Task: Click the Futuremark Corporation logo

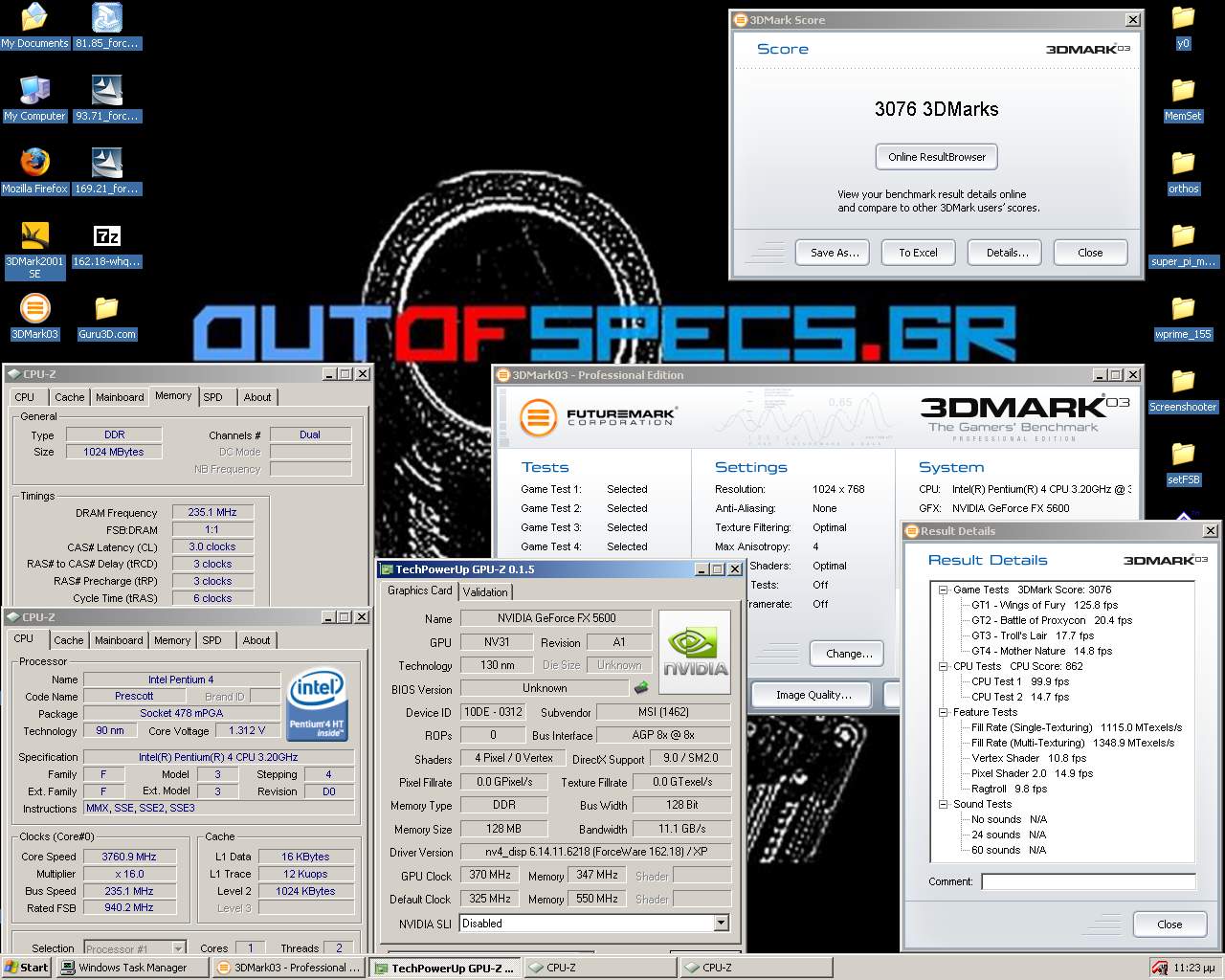Action: coord(598,417)
